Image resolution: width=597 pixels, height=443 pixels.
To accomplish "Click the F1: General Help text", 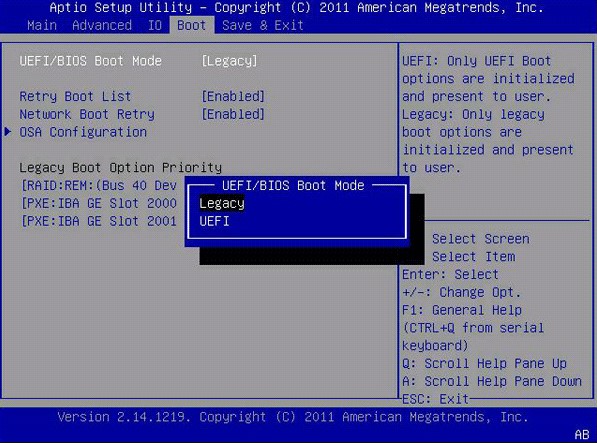I will 462,310.
